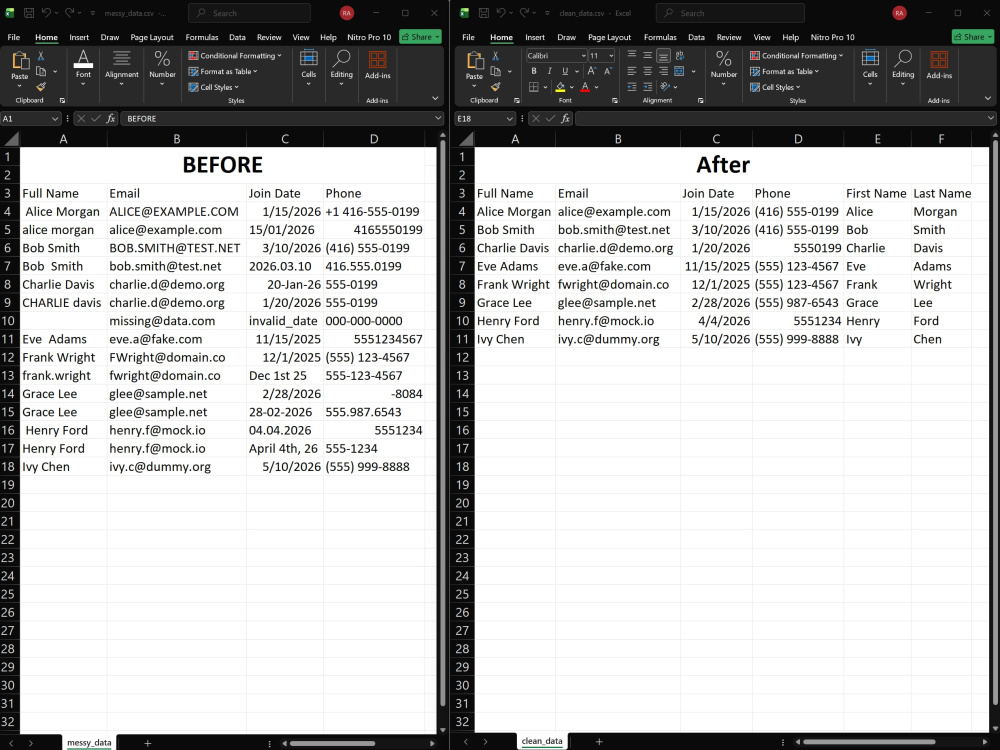The height and width of the screenshot is (750, 1000).
Task: Expand Font group in messy_data ribbon
Action: pos(83,69)
